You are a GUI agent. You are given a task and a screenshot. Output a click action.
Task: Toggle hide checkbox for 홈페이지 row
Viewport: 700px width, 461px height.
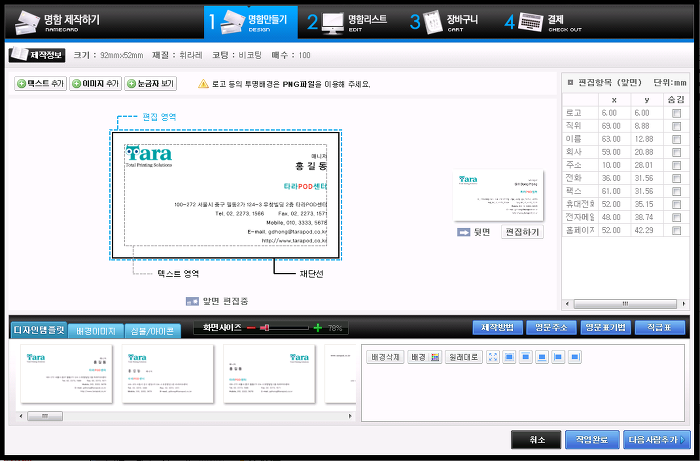coord(676,231)
